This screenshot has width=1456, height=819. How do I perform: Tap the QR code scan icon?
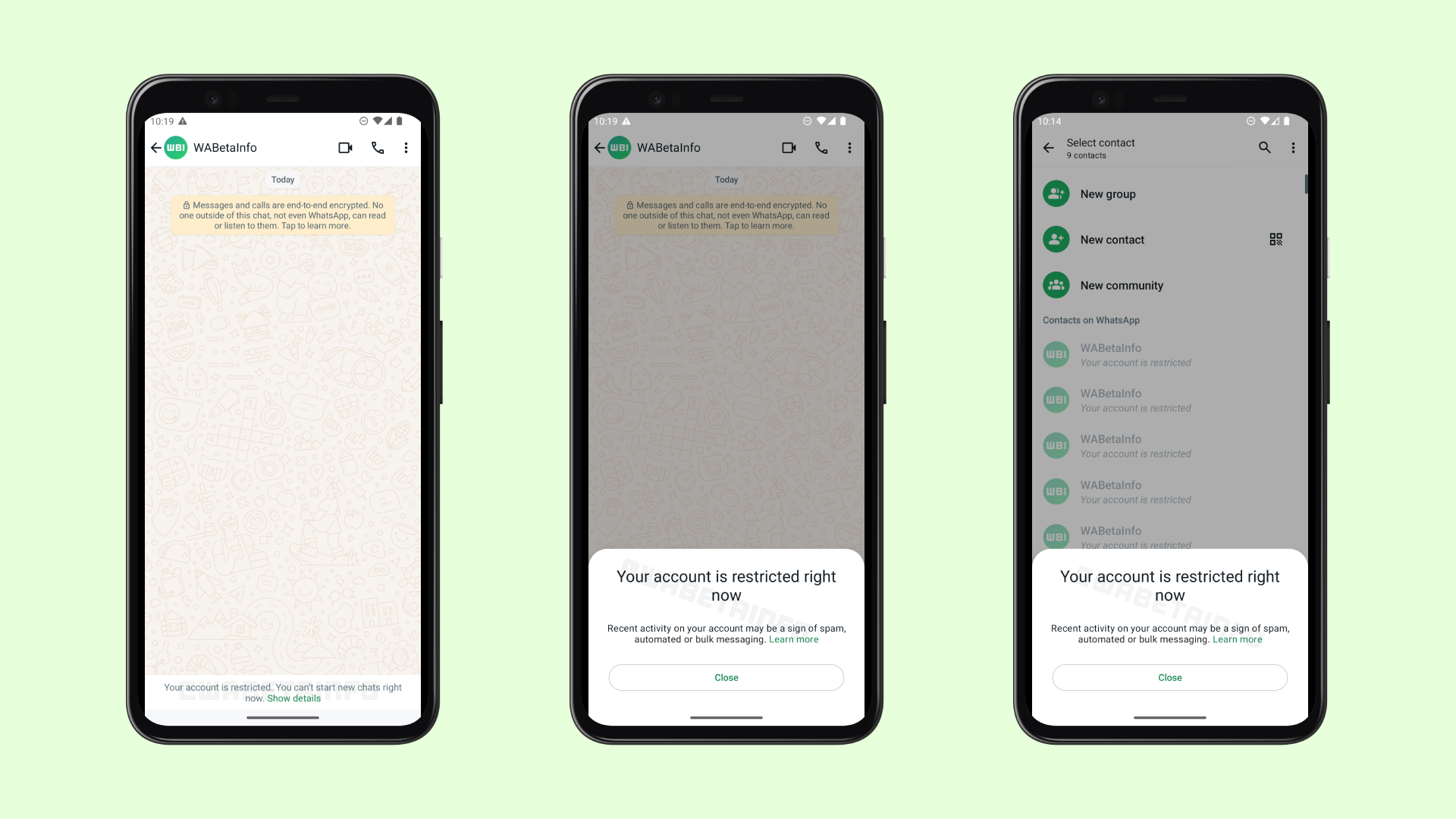(x=1276, y=239)
